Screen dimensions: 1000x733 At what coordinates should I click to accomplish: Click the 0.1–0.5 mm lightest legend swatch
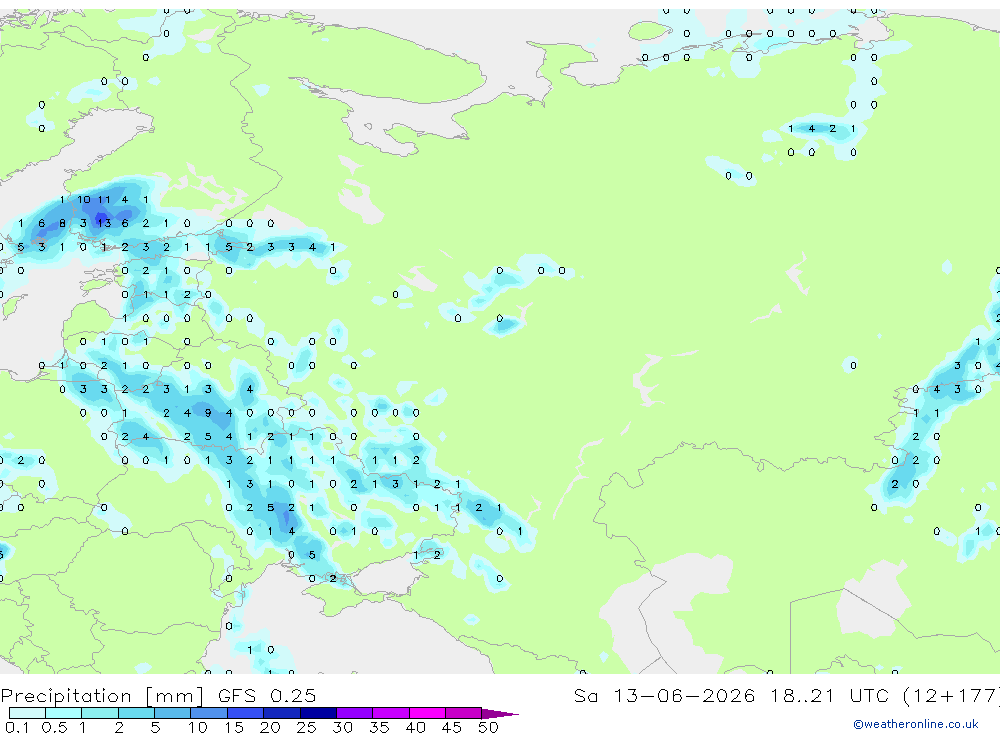27,713
